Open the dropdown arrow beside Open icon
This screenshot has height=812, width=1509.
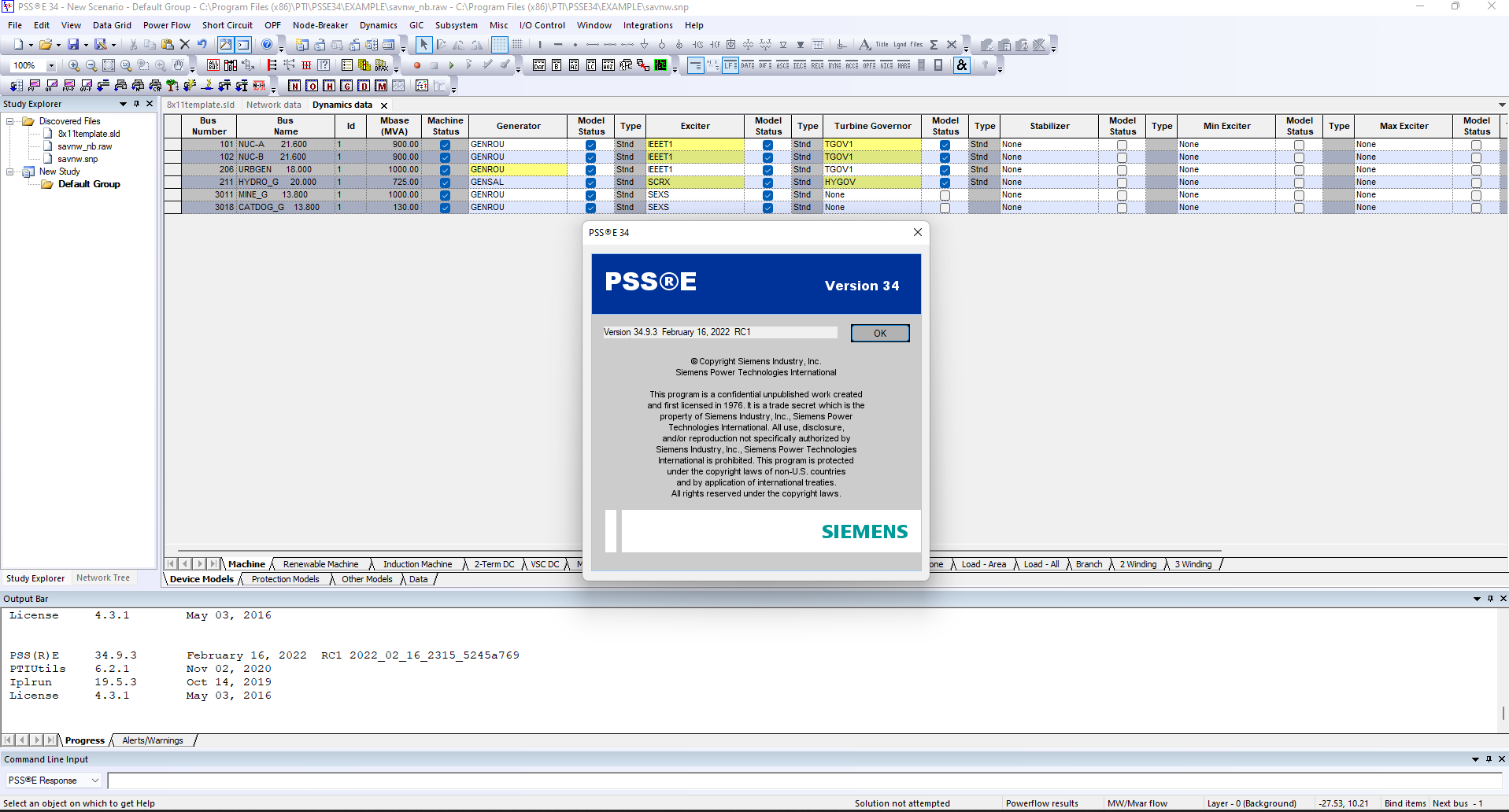[x=58, y=45]
